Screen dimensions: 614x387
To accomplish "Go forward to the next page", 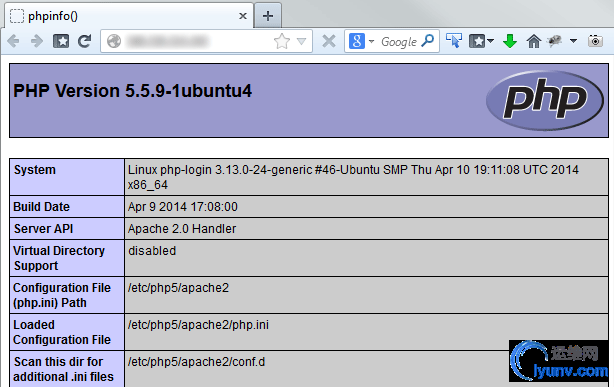I will click(x=37, y=41).
